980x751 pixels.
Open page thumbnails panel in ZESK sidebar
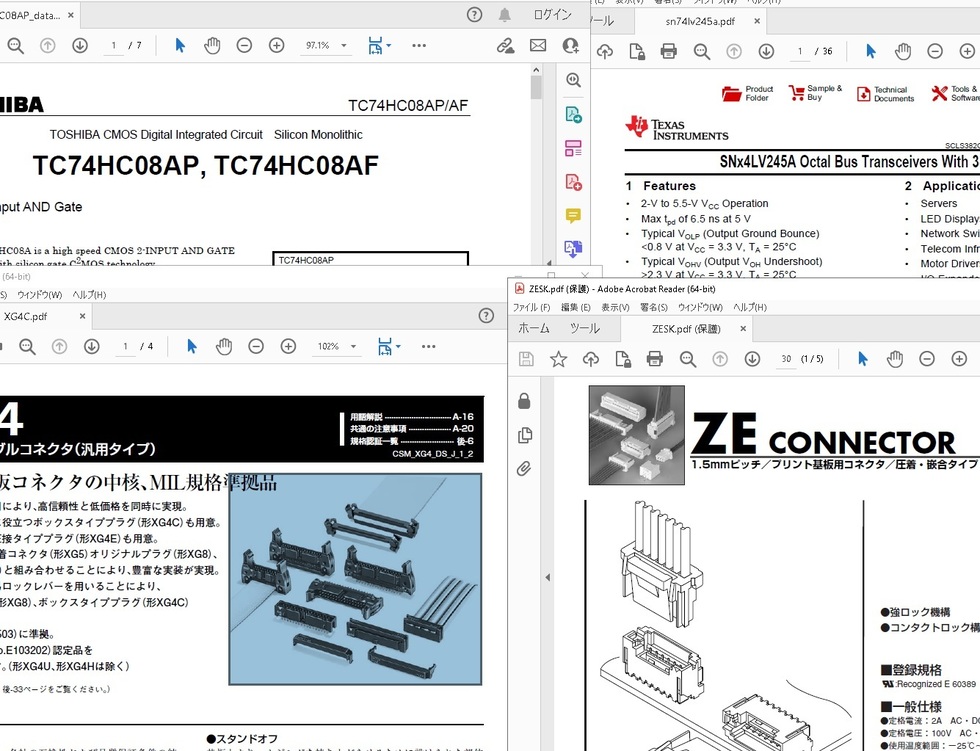coord(525,435)
